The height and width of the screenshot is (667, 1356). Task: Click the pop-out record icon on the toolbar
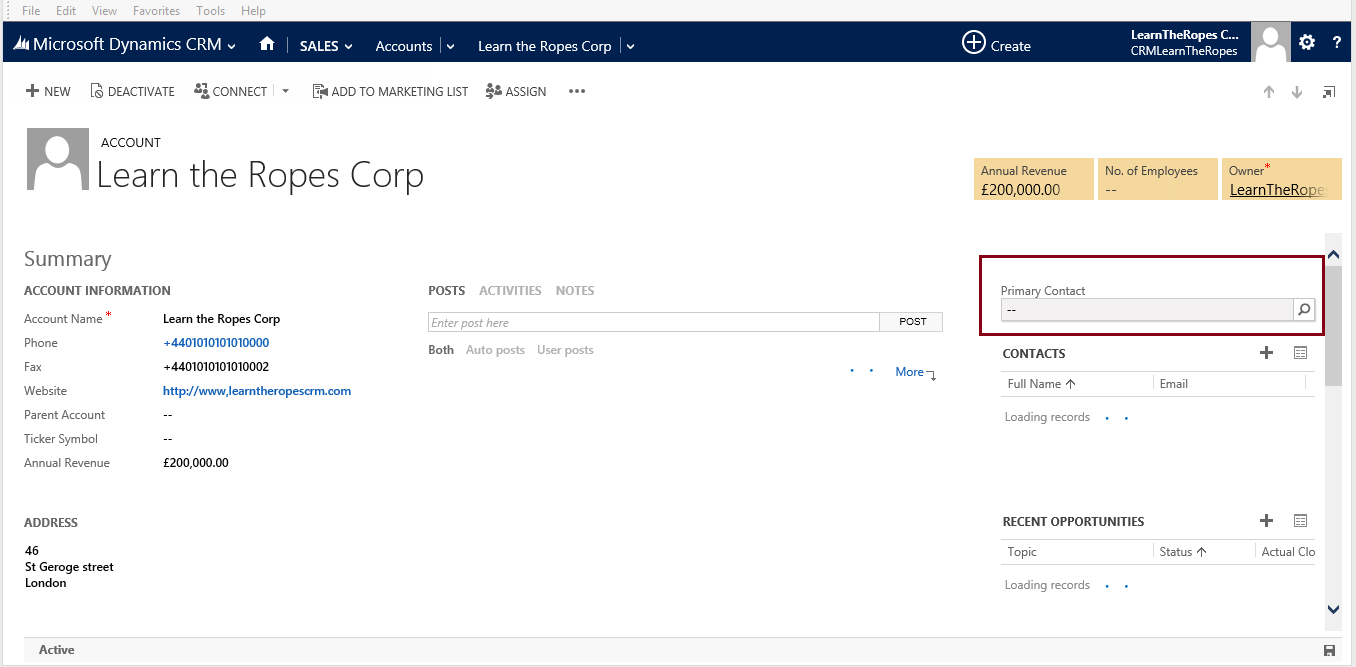point(1328,91)
